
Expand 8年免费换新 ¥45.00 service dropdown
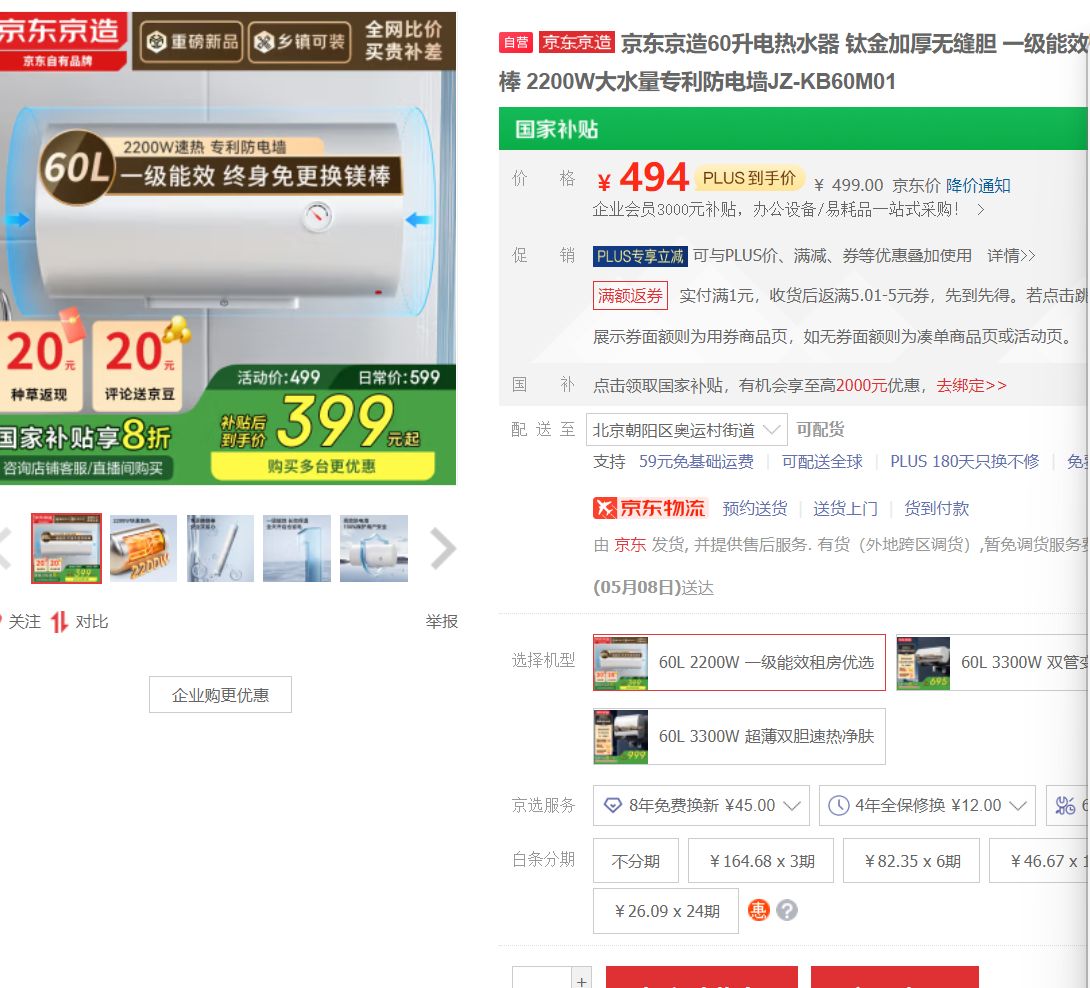point(701,805)
